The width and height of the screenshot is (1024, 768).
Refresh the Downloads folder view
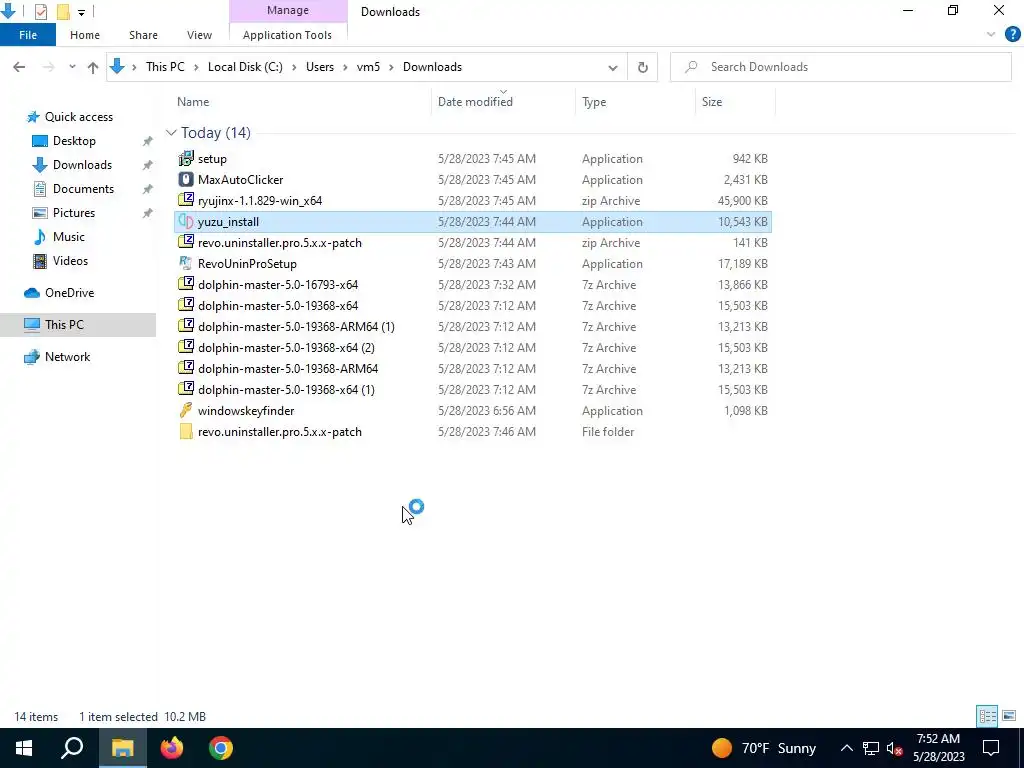pyautogui.click(x=643, y=67)
